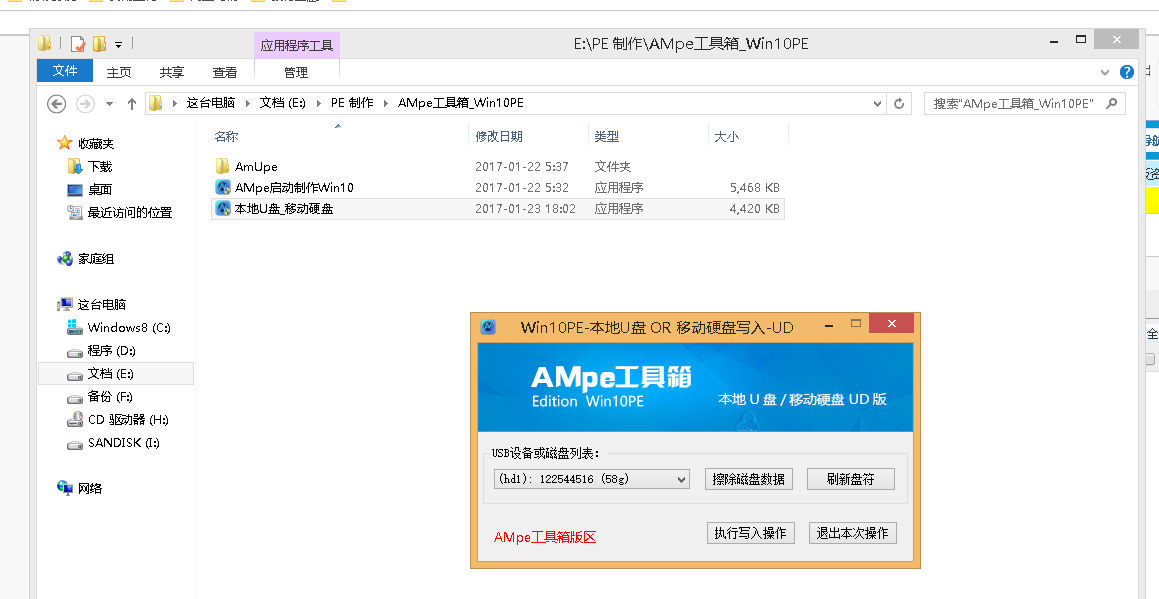Click the 擦除磁盘数据 button

[749, 479]
